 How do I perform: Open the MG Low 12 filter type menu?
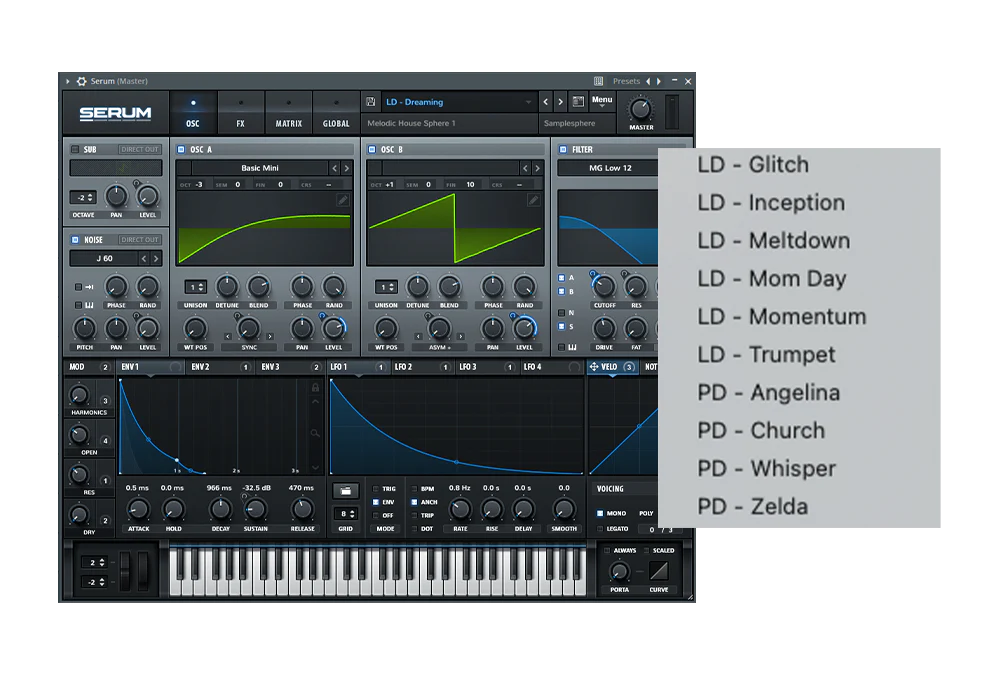[x=610, y=168]
